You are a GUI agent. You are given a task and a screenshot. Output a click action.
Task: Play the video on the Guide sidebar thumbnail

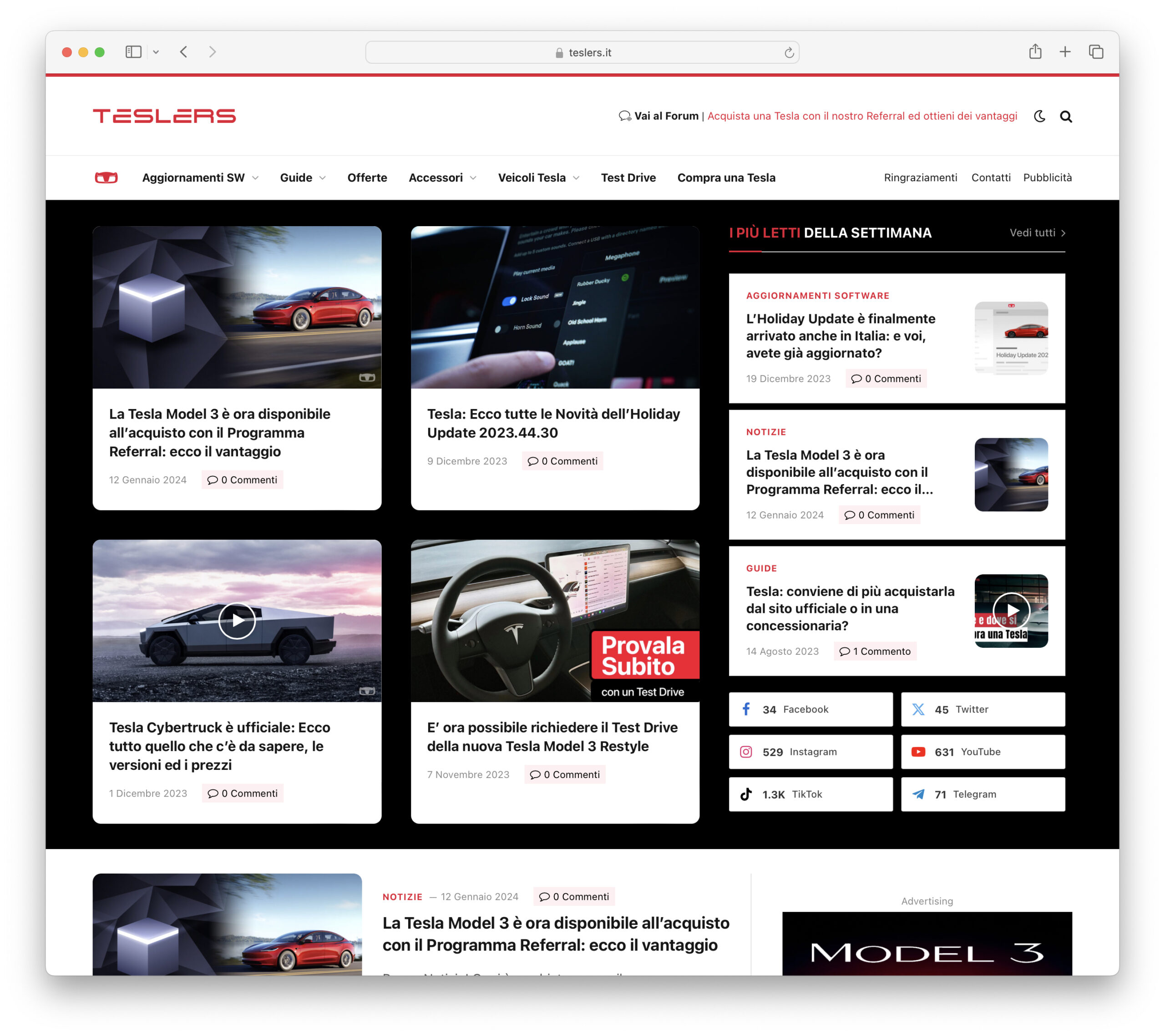pyautogui.click(x=1011, y=610)
